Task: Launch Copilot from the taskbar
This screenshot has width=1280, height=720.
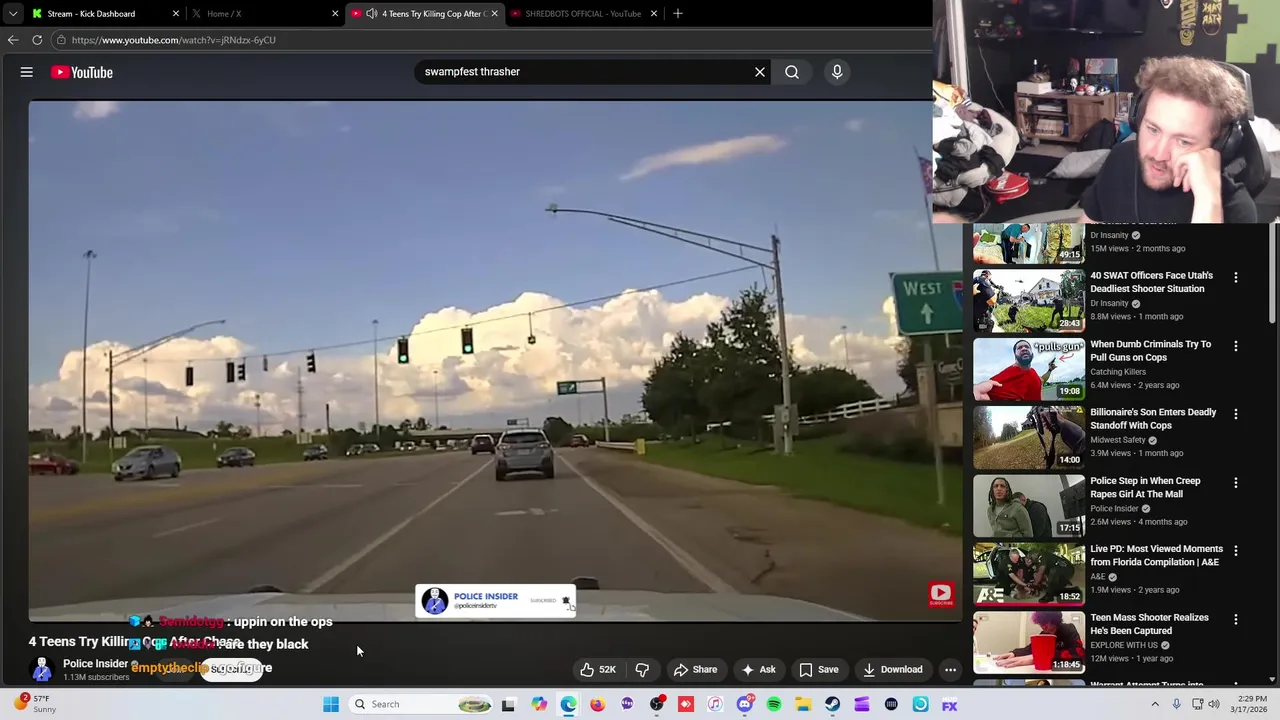Action: (x=539, y=704)
